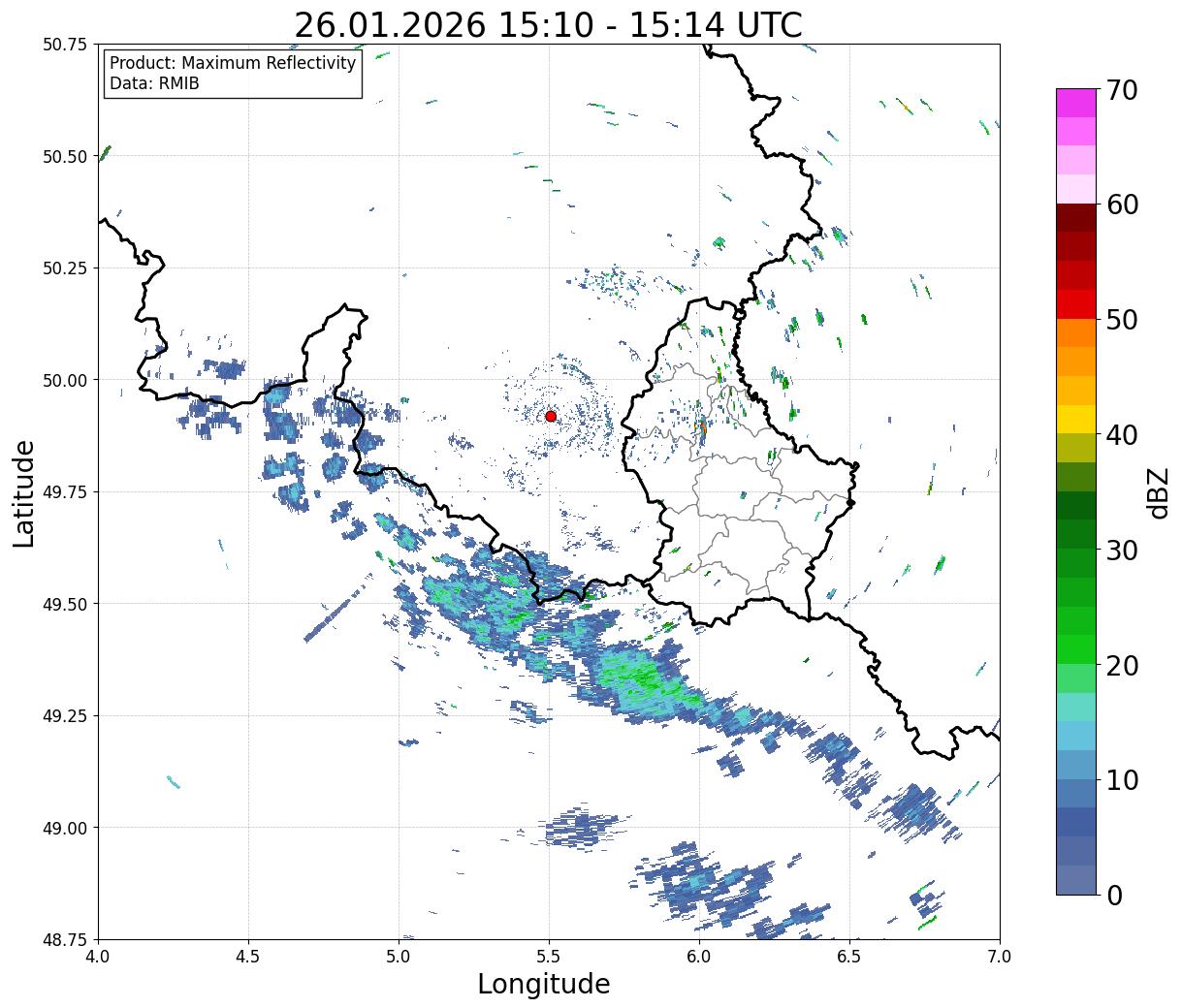This screenshot has height=1008, width=1182.
Task: Pick the dark maroon segment just below 60
Action: (x=1076, y=218)
